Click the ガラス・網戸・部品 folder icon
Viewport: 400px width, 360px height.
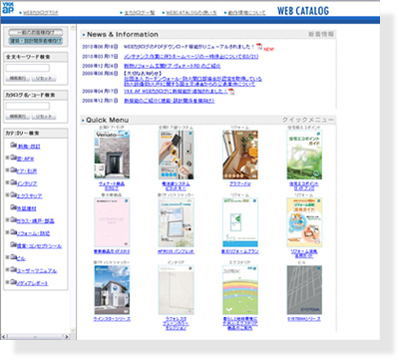click(x=13, y=220)
